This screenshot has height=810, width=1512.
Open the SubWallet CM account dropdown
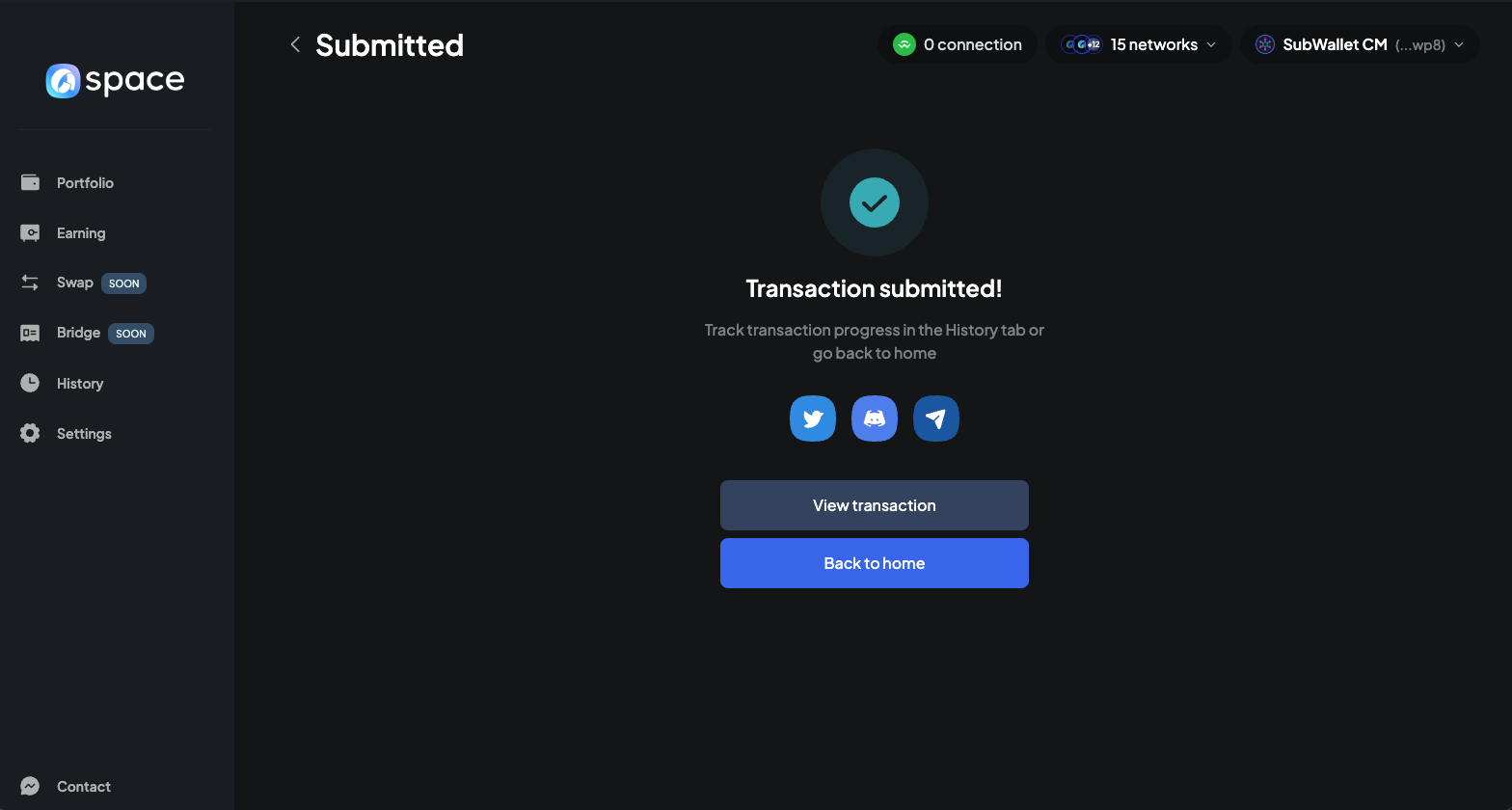point(1335,44)
